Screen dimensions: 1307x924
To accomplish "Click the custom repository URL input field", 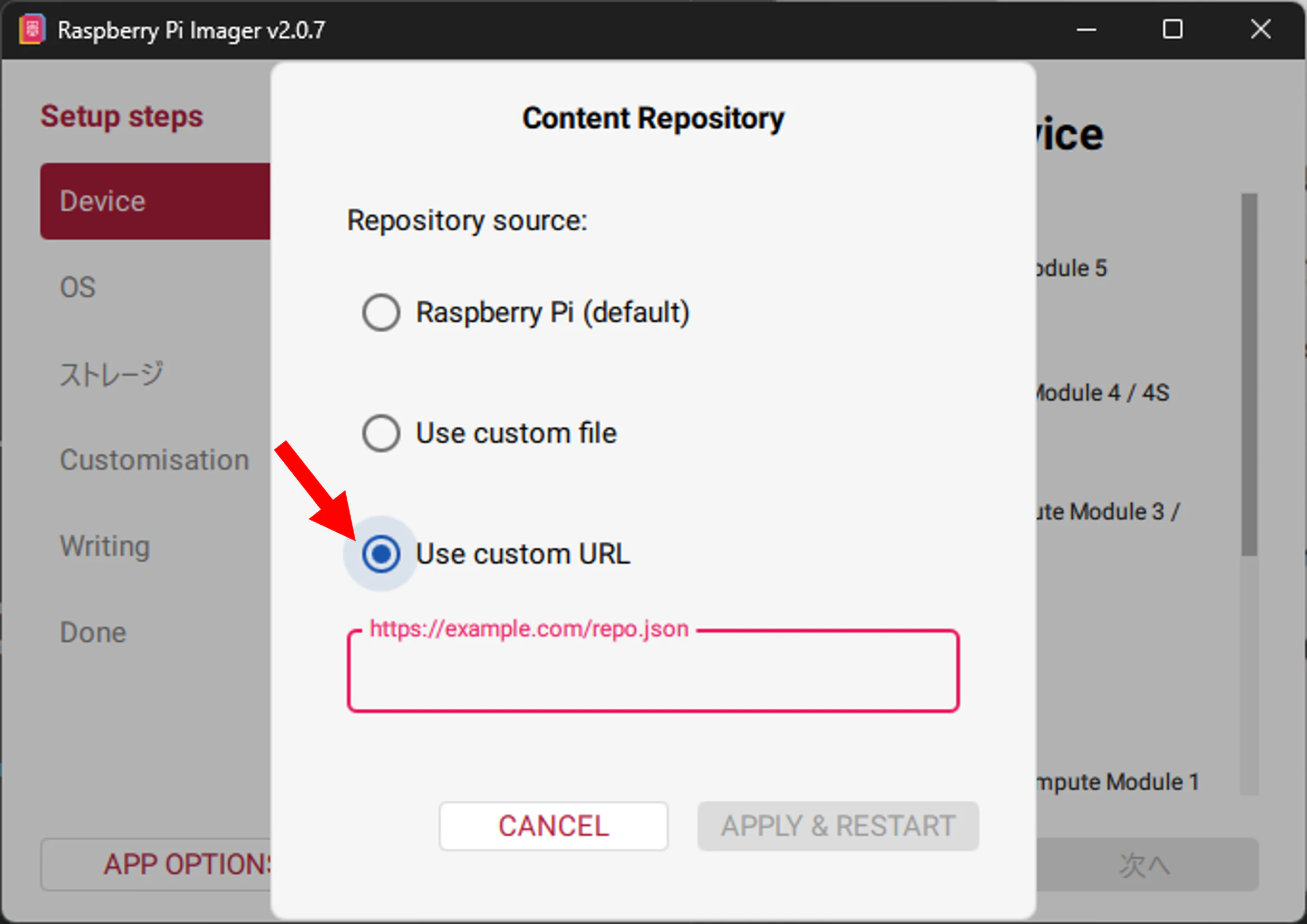I will [x=654, y=671].
